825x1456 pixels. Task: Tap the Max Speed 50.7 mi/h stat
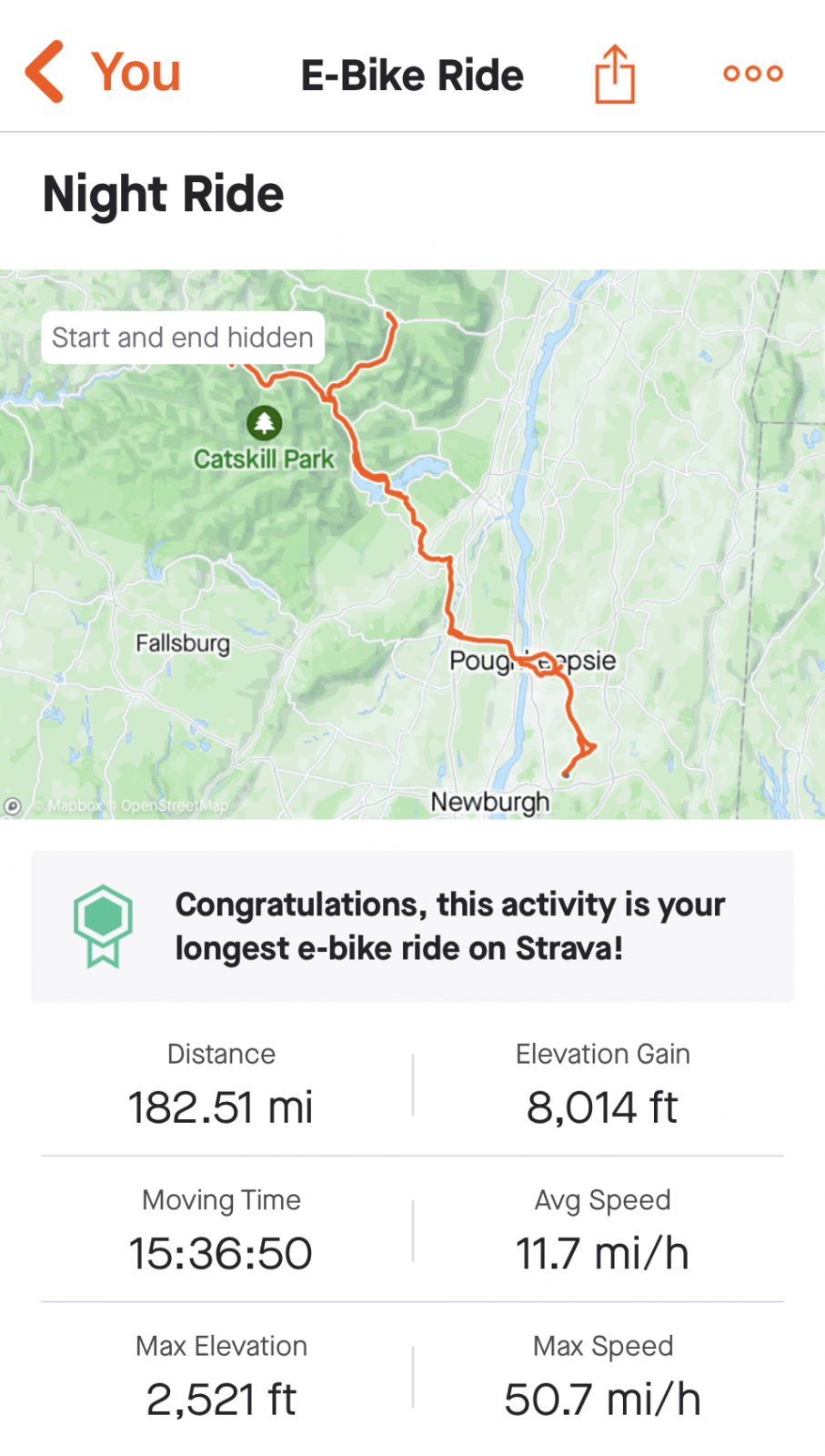[602, 1377]
